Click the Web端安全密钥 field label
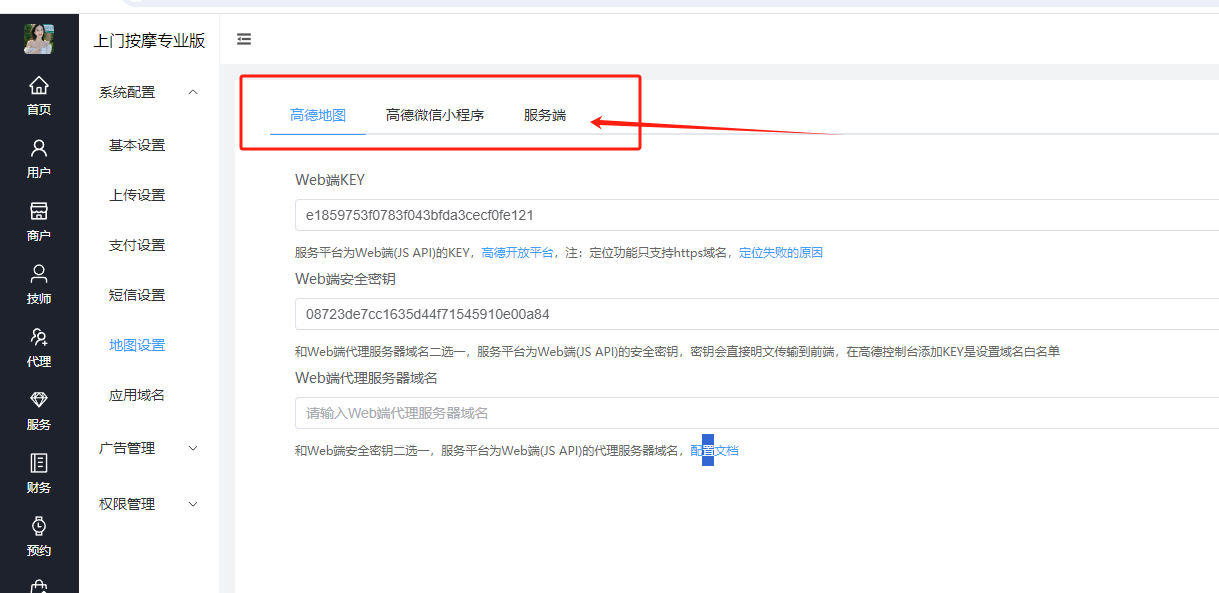This screenshot has width=1219, height=593. tap(345, 279)
